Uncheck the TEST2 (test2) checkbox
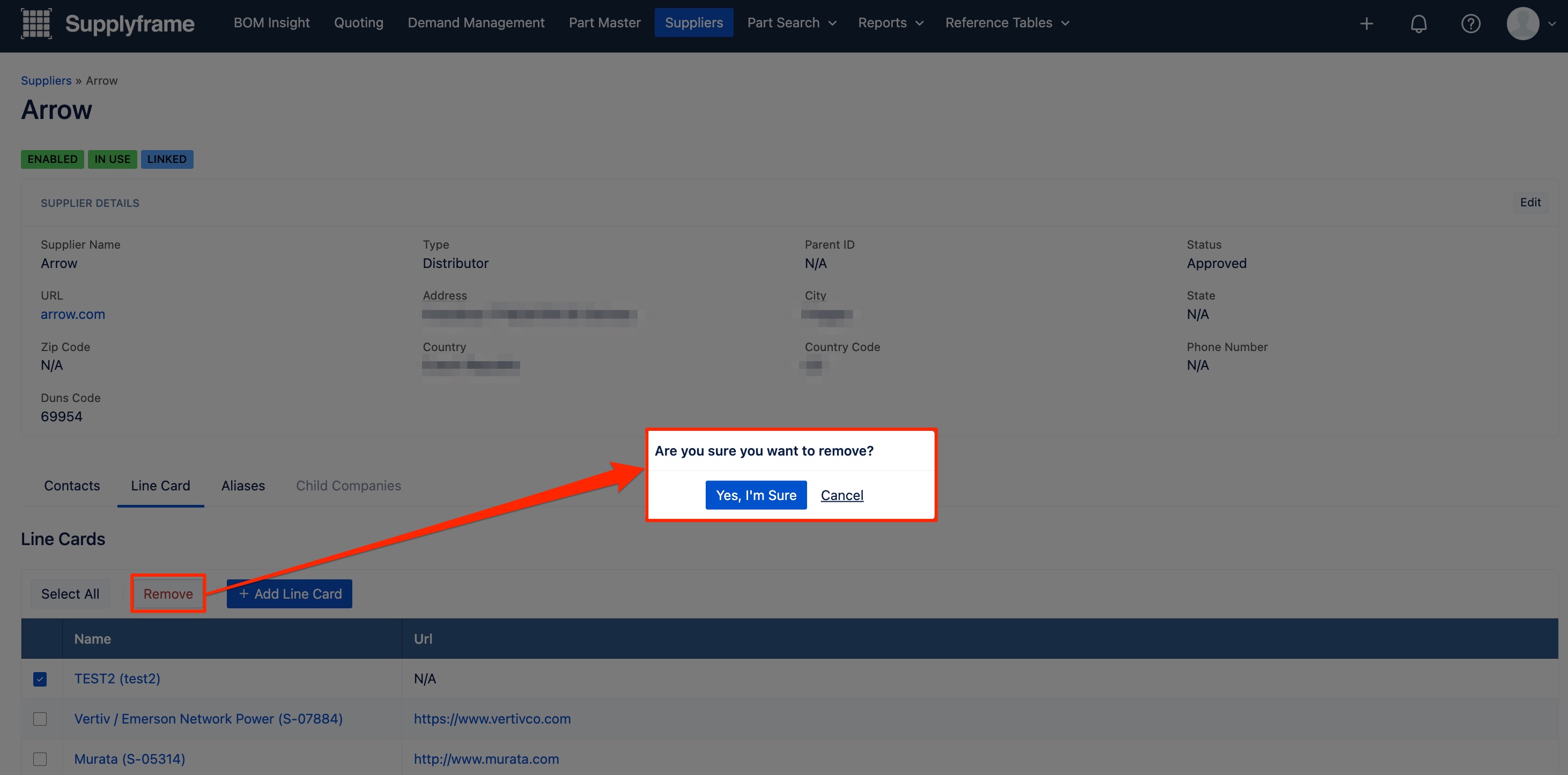Image resolution: width=1568 pixels, height=775 pixels. pyautogui.click(x=40, y=679)
